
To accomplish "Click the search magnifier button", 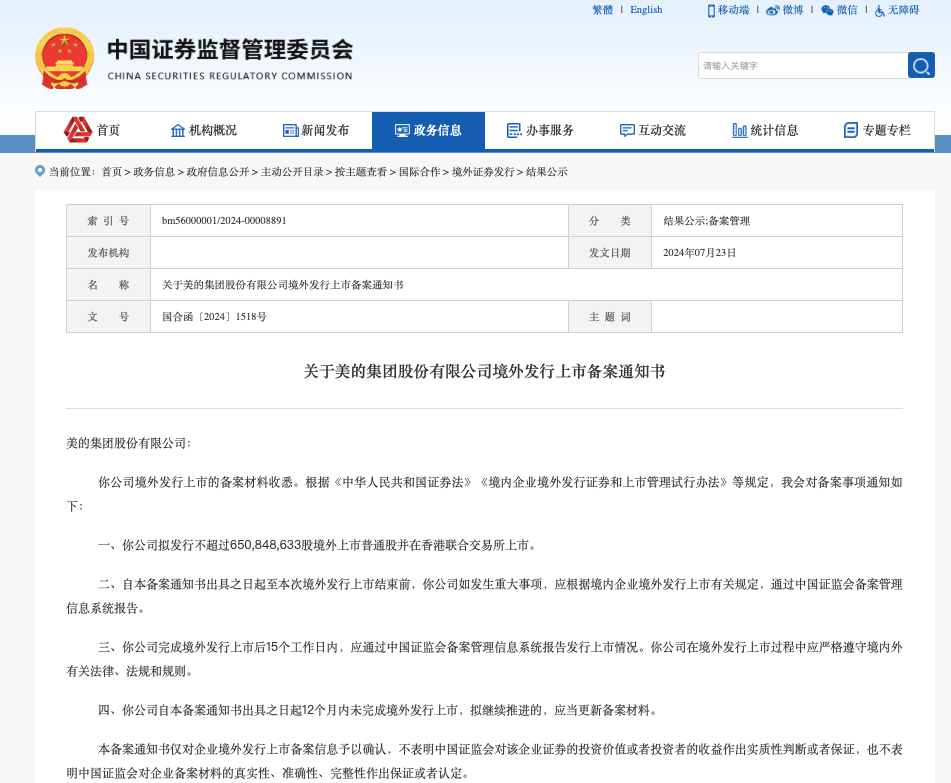I will [x=921, y=66].
